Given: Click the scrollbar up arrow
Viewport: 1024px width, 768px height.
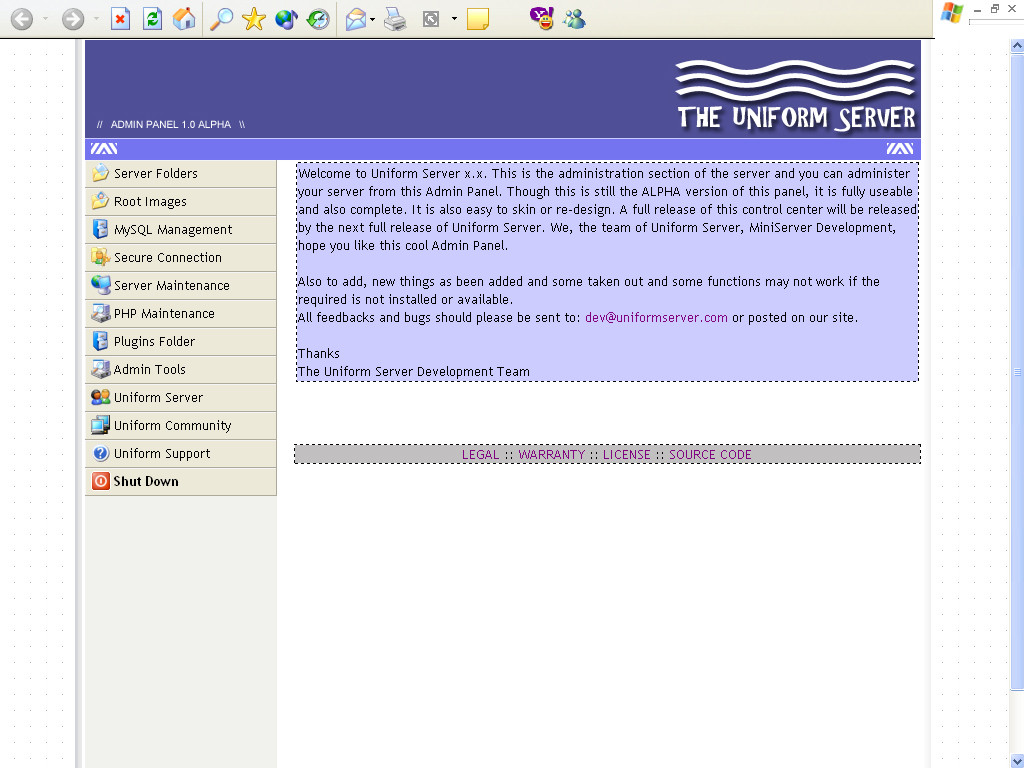Looking at the screenshot, I should tap(1017, 46).
